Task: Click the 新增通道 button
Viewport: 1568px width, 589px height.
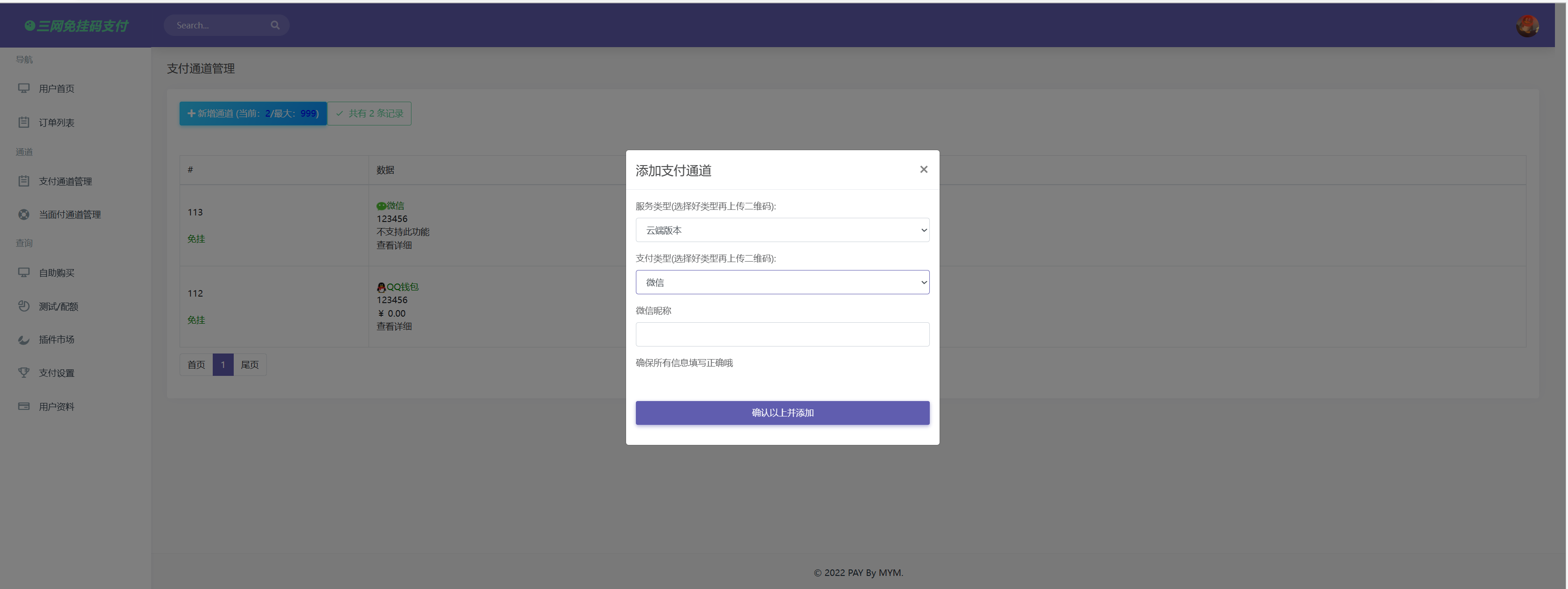Action: click(252, 114)
